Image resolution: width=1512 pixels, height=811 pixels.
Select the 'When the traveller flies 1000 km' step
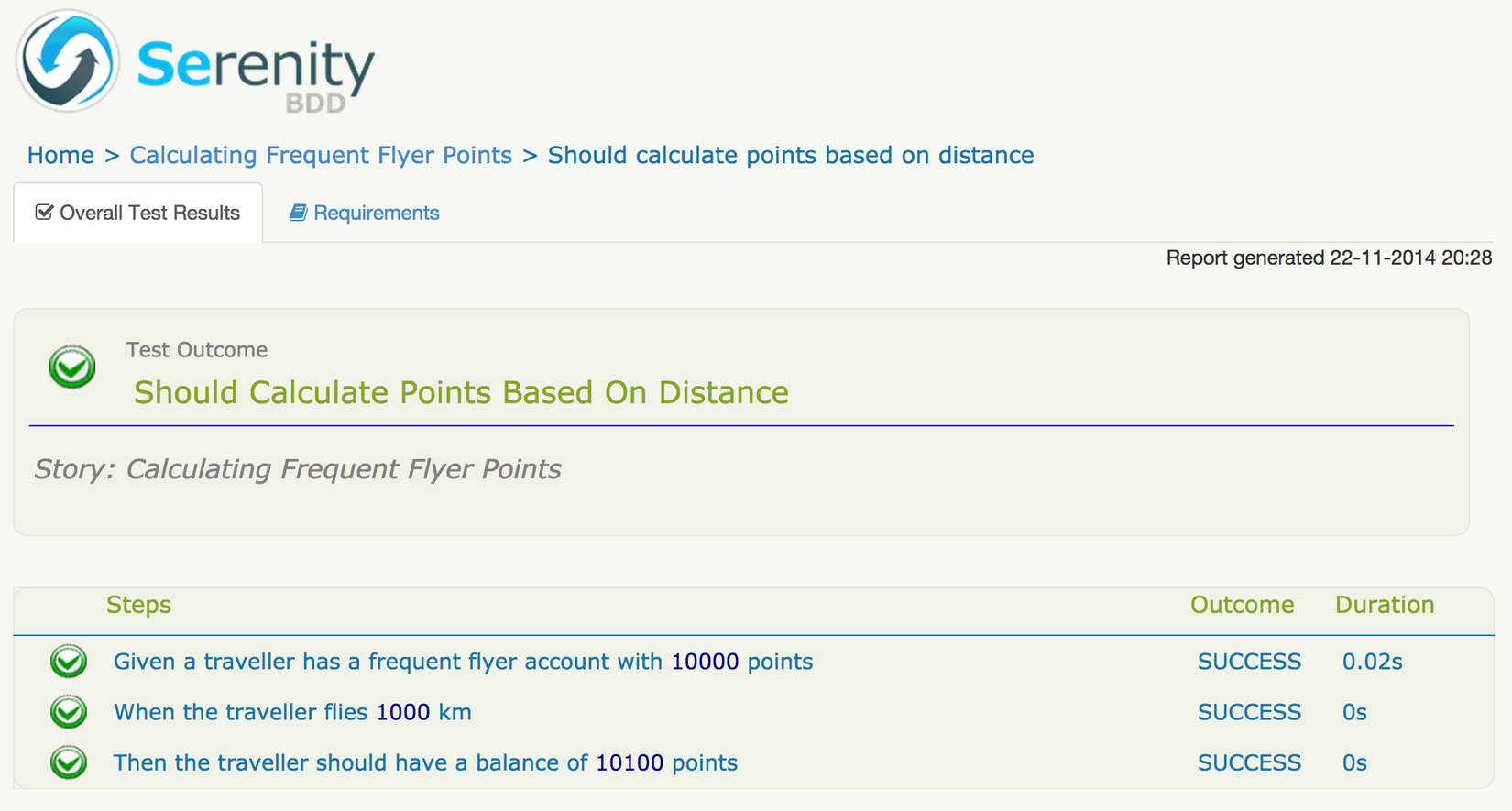(292, 712)
